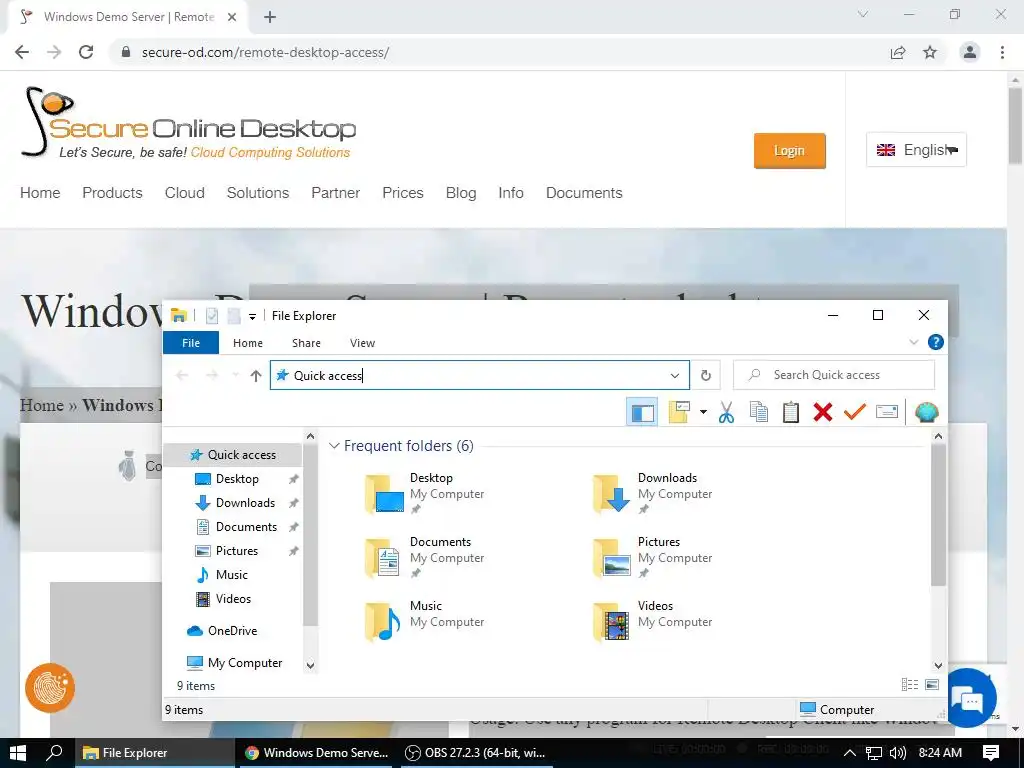
Task: Open Blog in website navigation
Action: coord(461,193)
